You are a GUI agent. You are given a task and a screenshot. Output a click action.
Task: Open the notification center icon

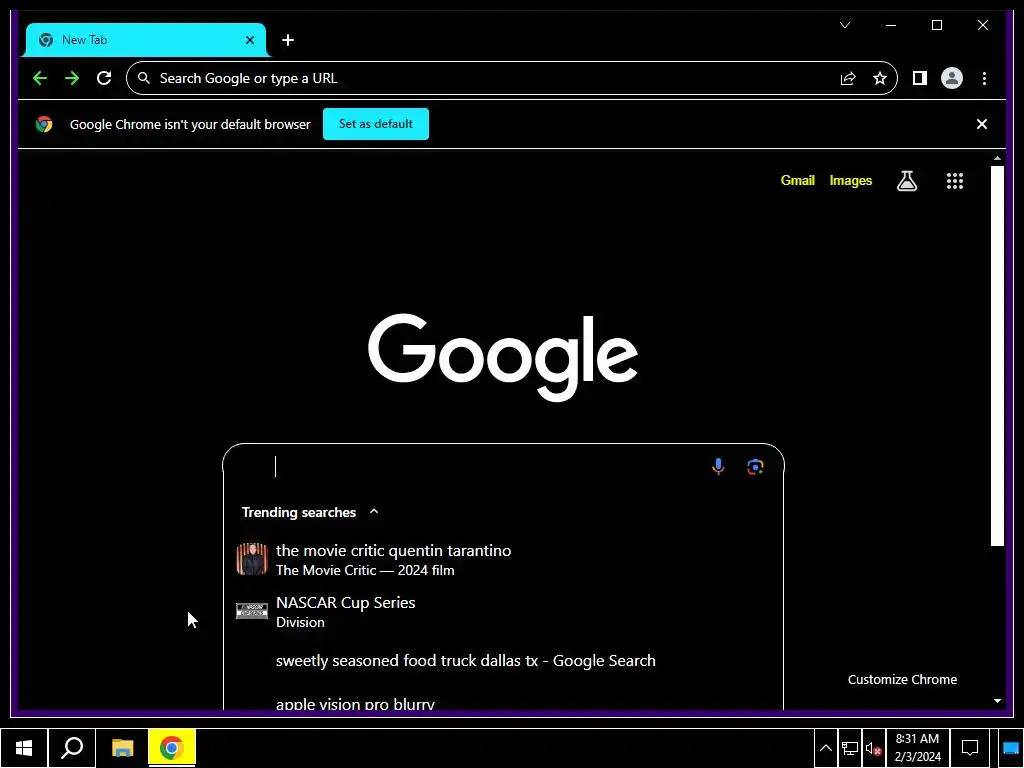(970, 748)
